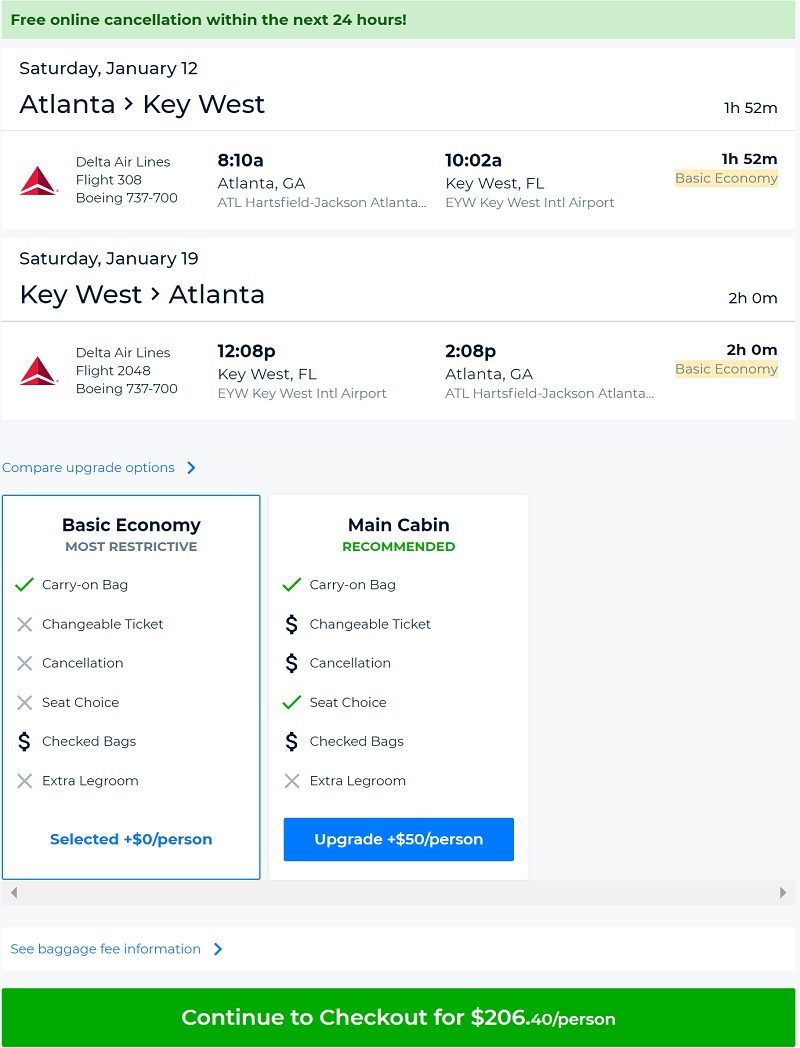Click the Delta logo for Flight 2048
Image resolution: width=800 pixels, height=1048 pixels.
pos(38,370)
